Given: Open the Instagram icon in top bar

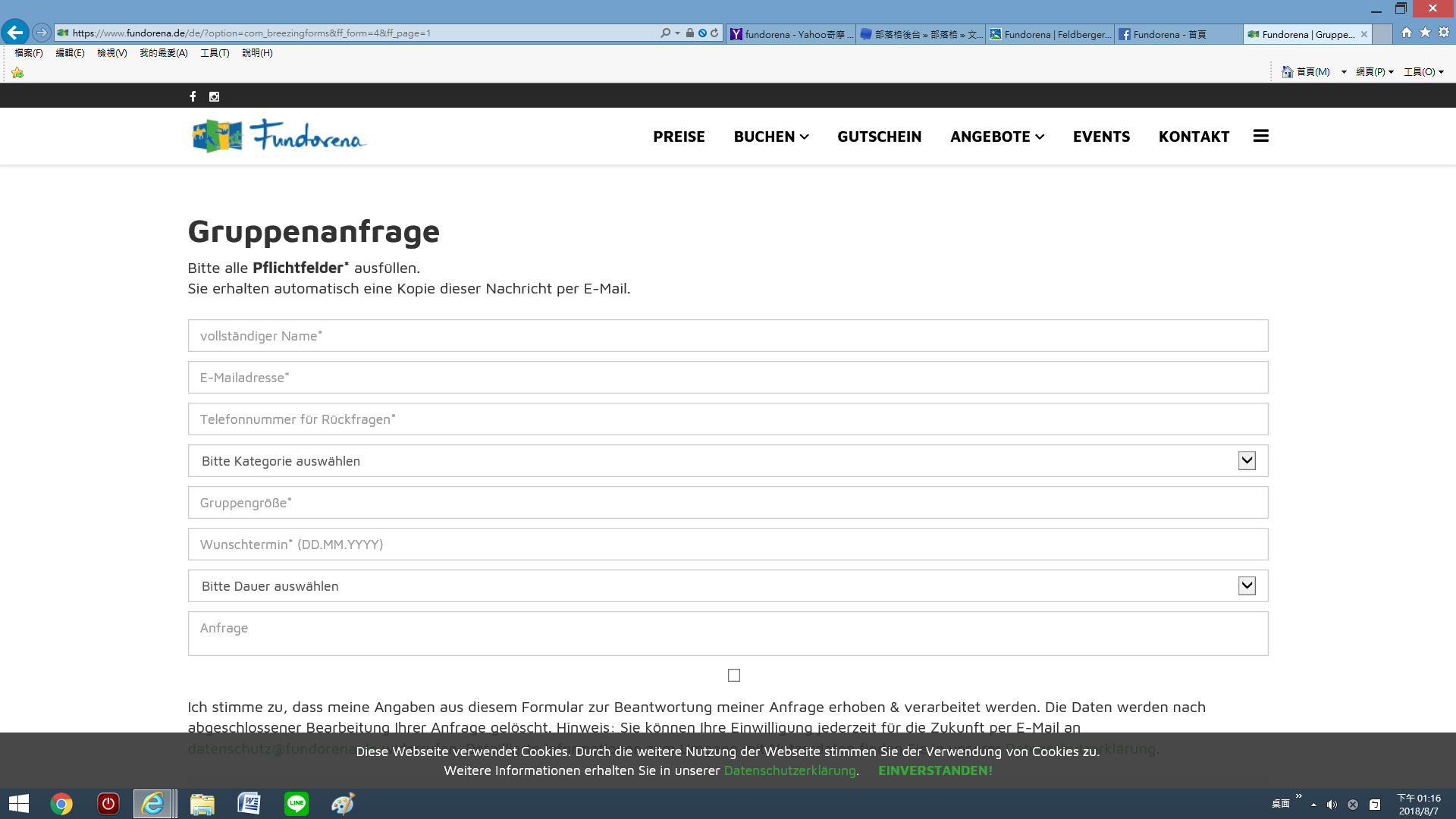Looking at the screenshot, I should (214, 96).
